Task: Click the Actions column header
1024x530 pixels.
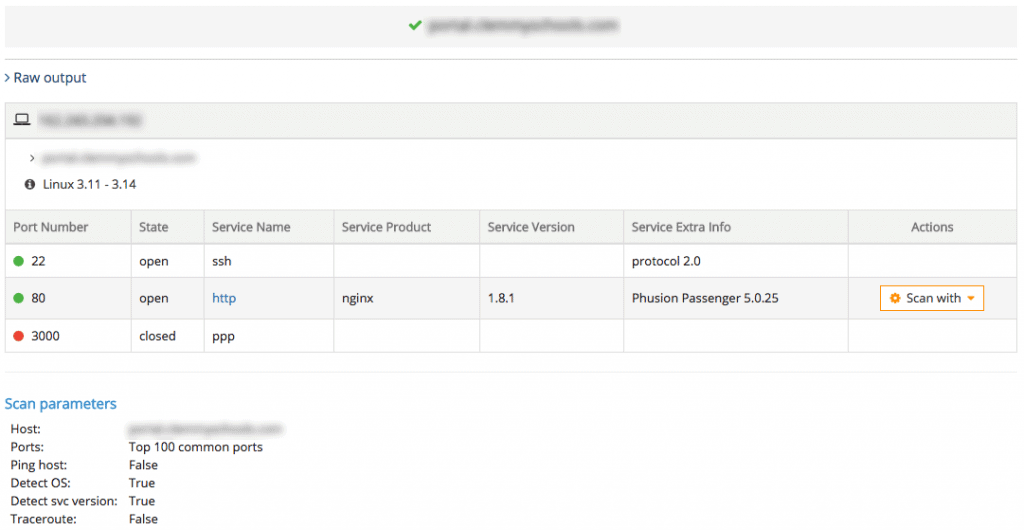Action: [932, 227]
